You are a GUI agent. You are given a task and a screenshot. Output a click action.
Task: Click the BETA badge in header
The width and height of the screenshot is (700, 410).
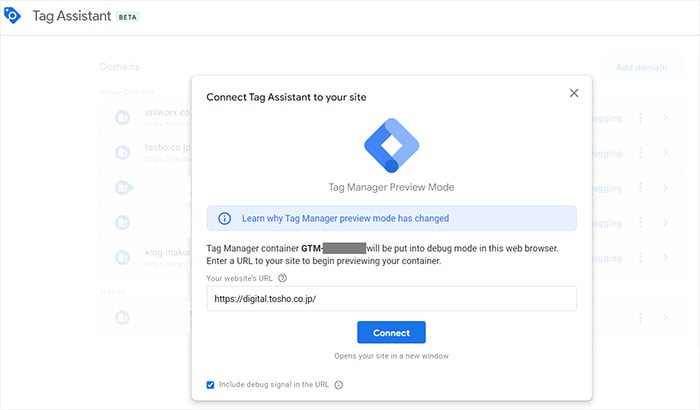click(127, 17)
